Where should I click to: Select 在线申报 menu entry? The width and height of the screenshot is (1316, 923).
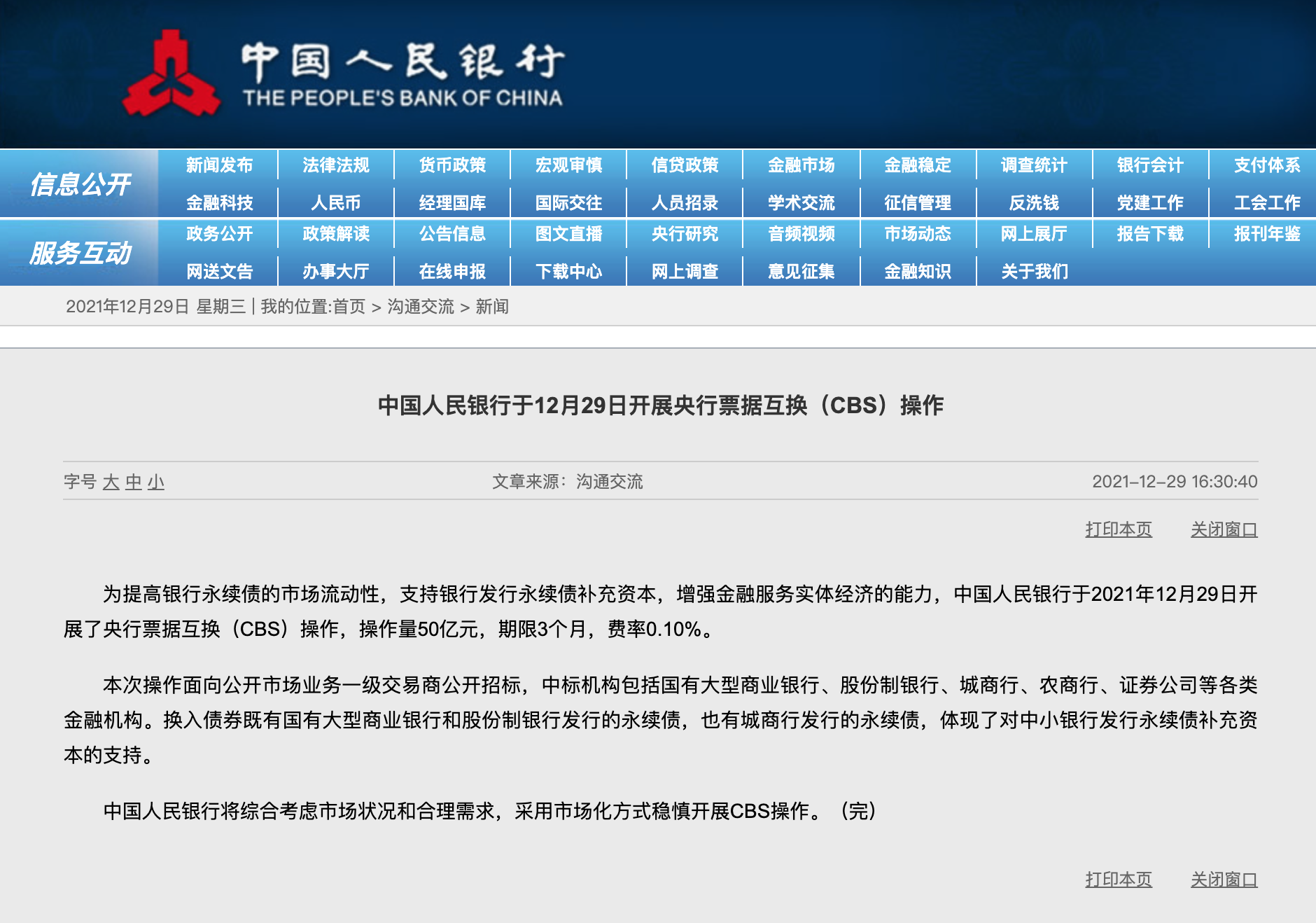tap(452, 272)
